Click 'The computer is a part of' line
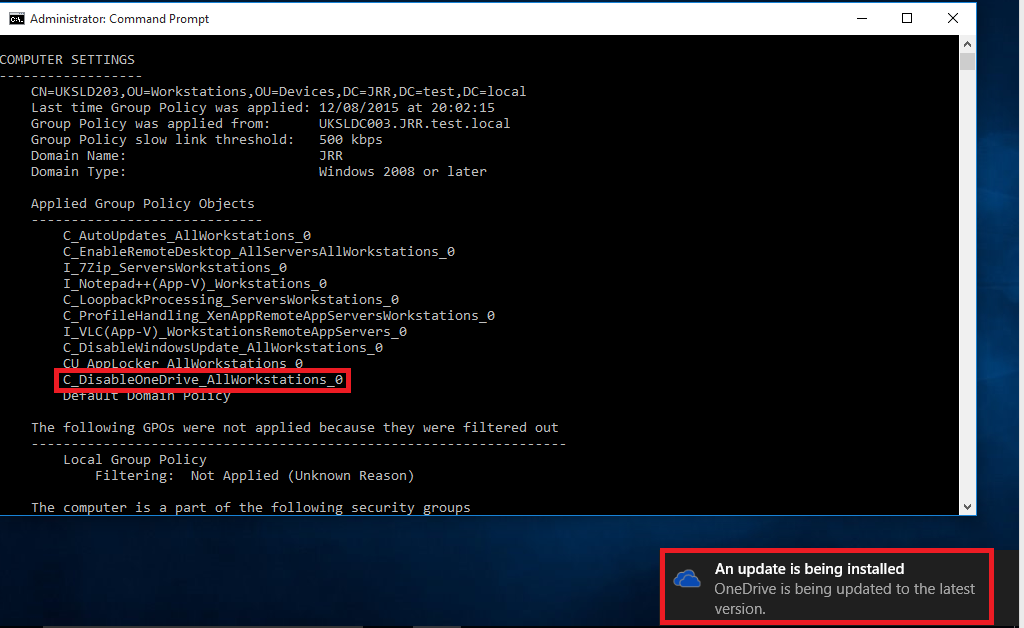1024x628 pixels. tap(251, 507)
